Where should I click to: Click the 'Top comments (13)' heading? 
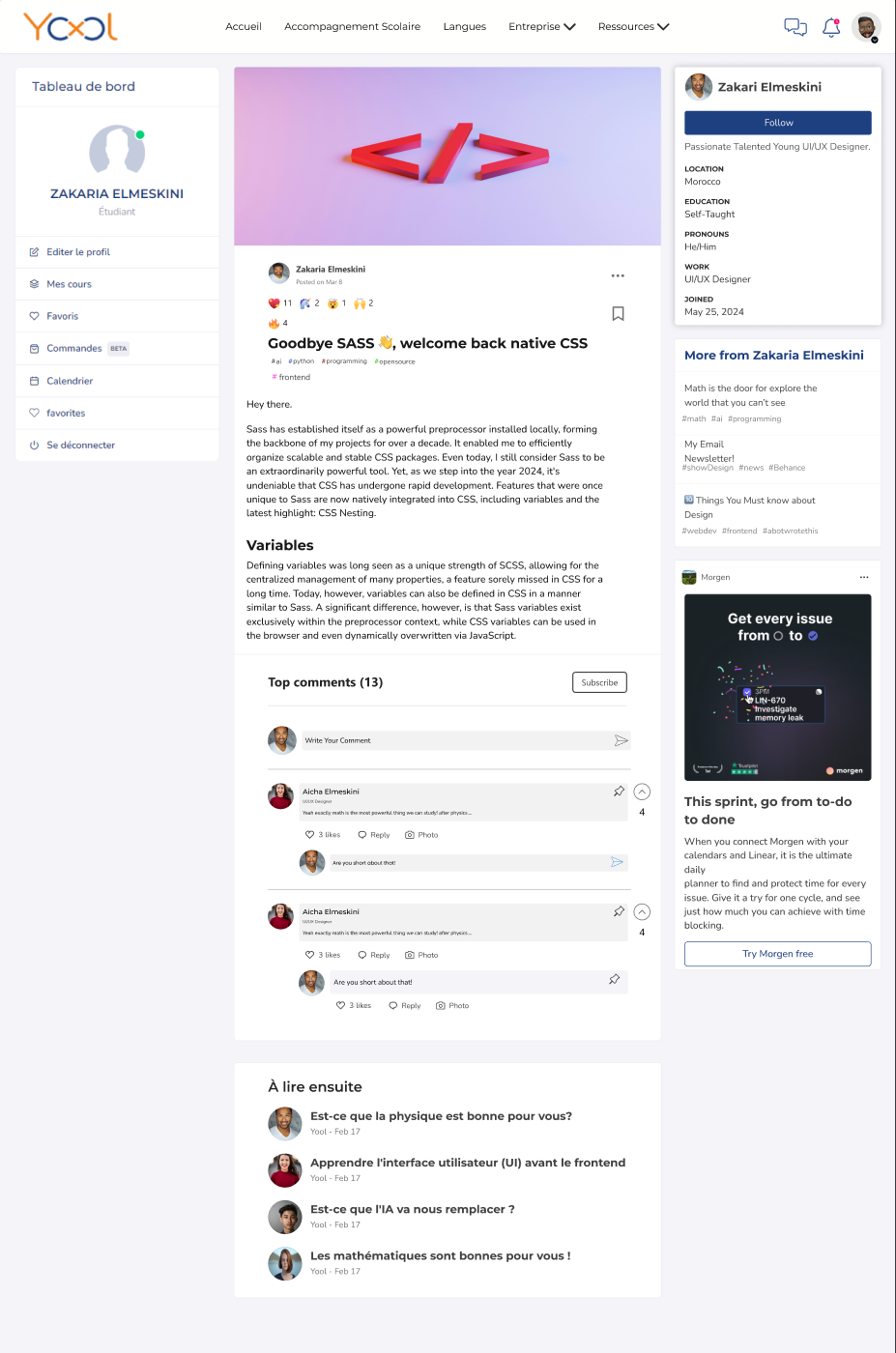[x=326, y=682]
